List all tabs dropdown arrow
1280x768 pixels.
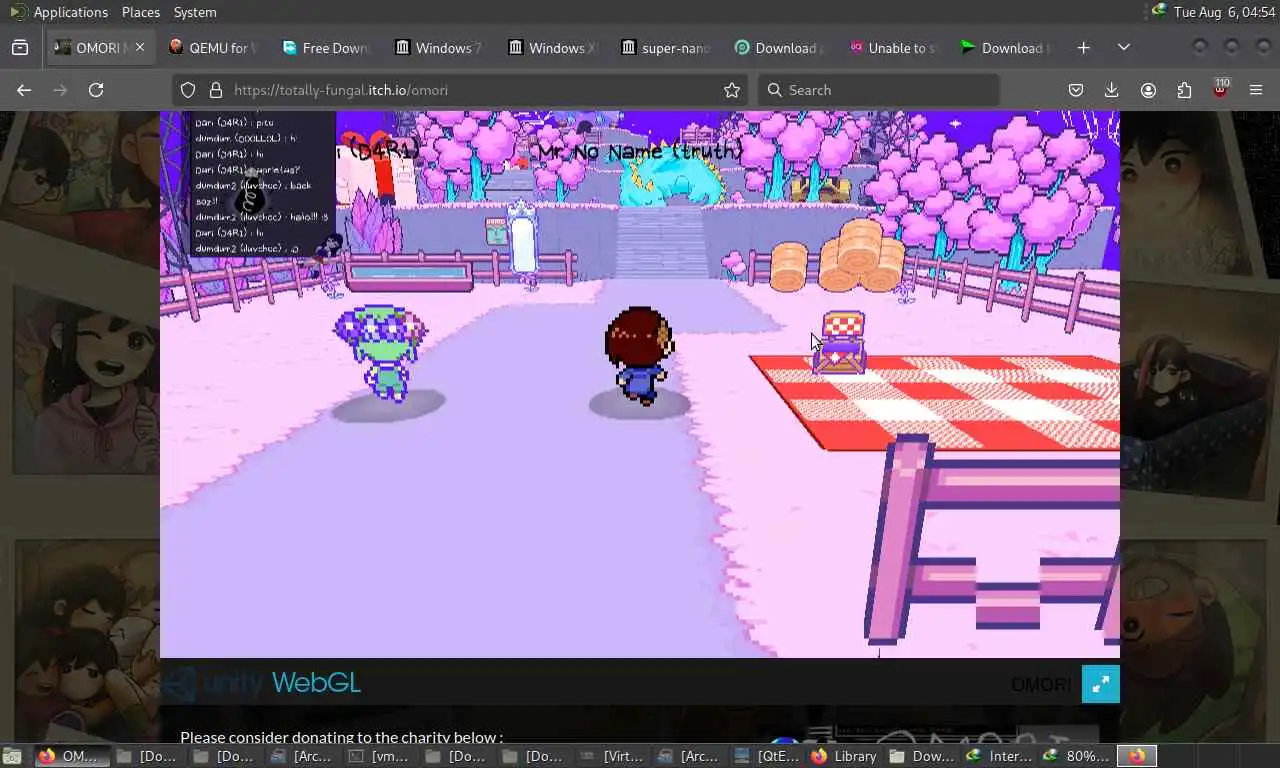(x=1124, y=48)
